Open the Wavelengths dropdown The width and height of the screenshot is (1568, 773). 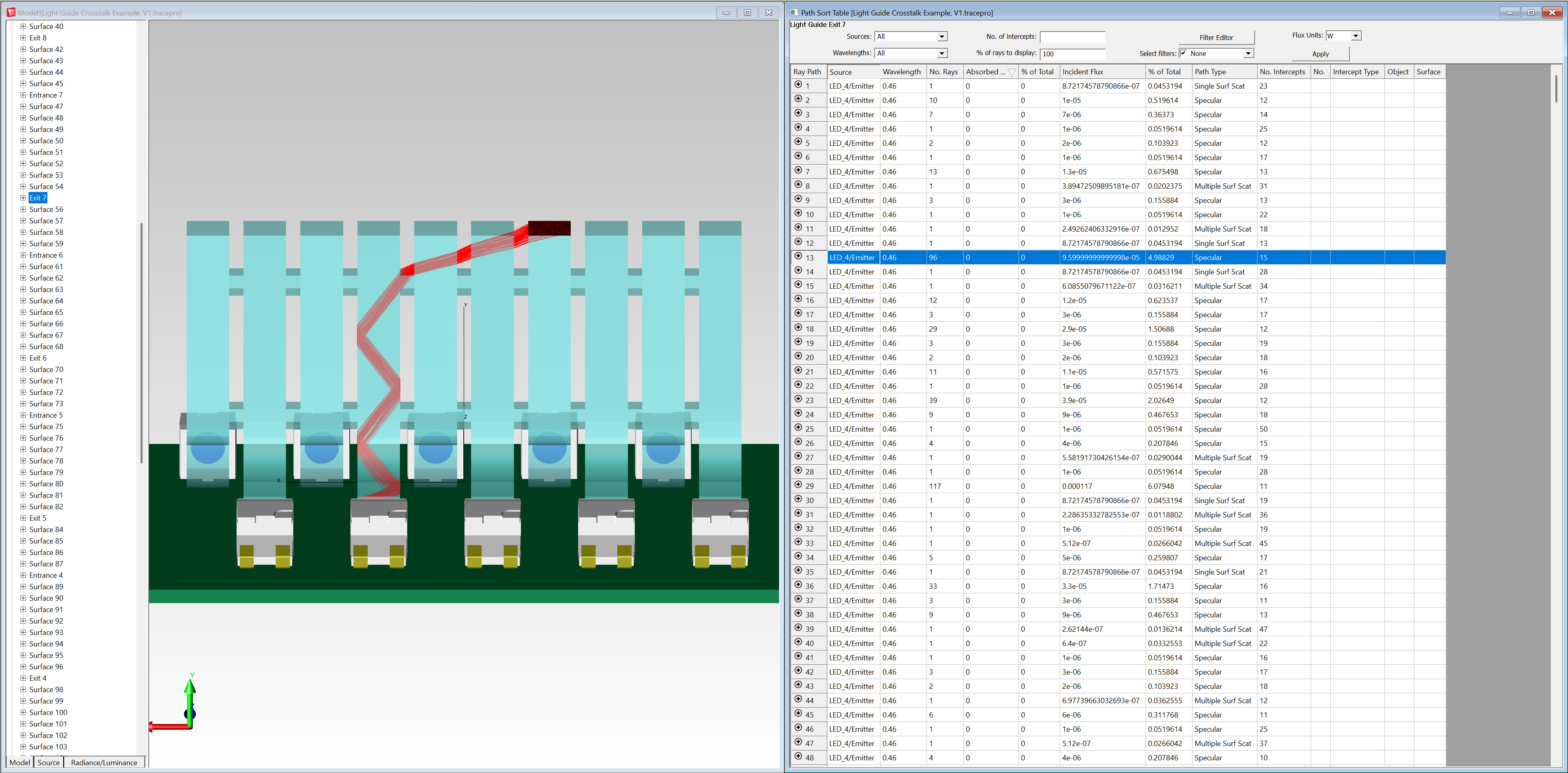941,53
